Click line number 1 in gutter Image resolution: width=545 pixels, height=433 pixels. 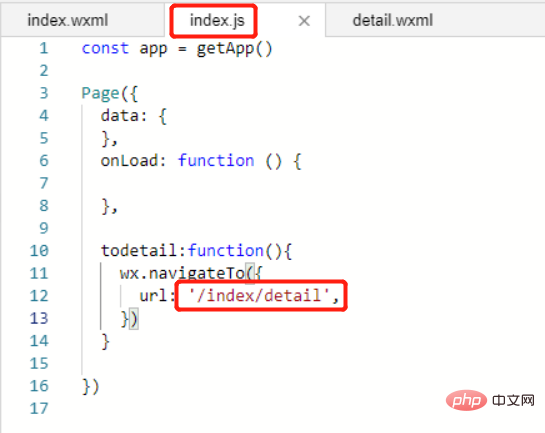tap(43, 48)
